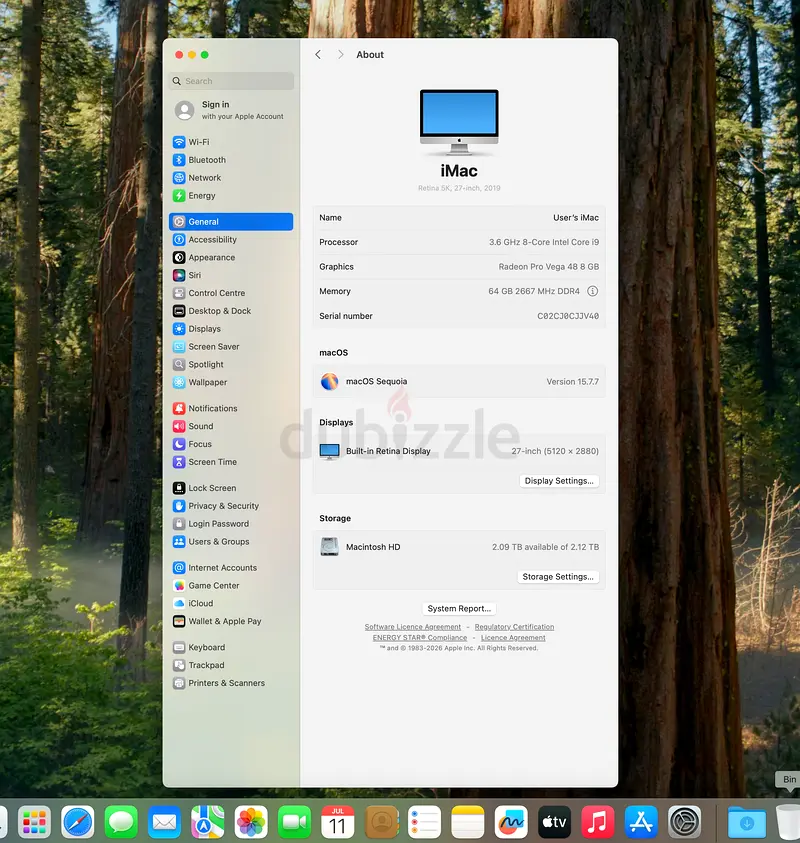Select Network in the sidebar
The image size is (800, 843).
click(x=231, y=177)
